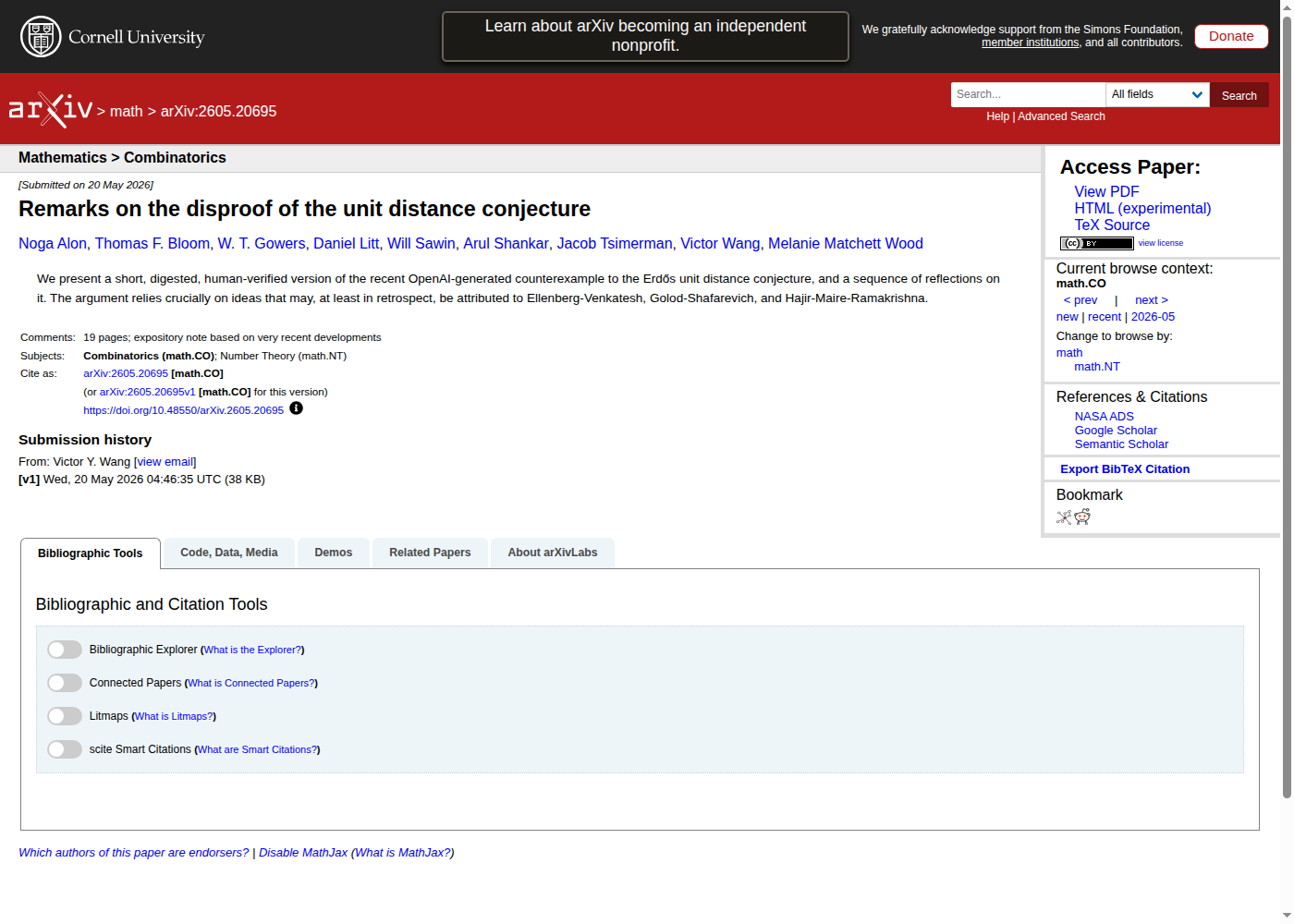Screen dimensions: 1294x924
Task: Enable scite Smart Citations toggle
Action: (65, 749)
